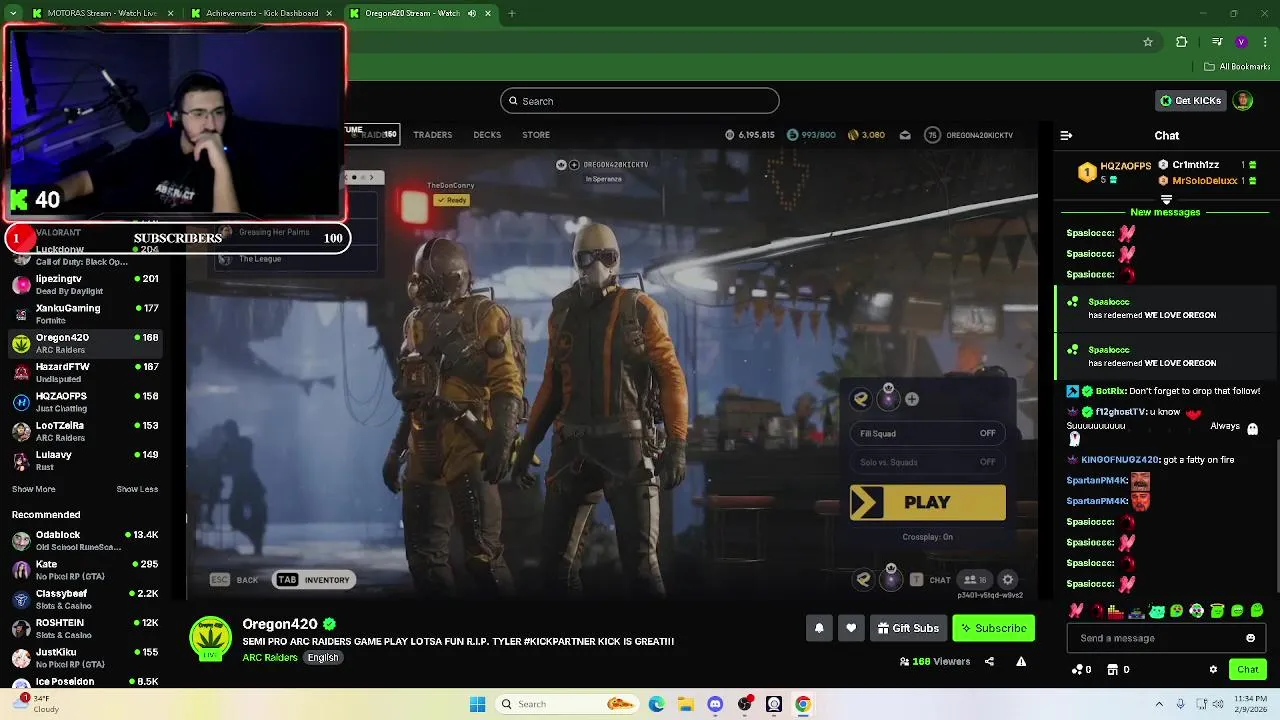Toggle the Solo vs. Squads option
1280x720 pixels.
(927, 462)
